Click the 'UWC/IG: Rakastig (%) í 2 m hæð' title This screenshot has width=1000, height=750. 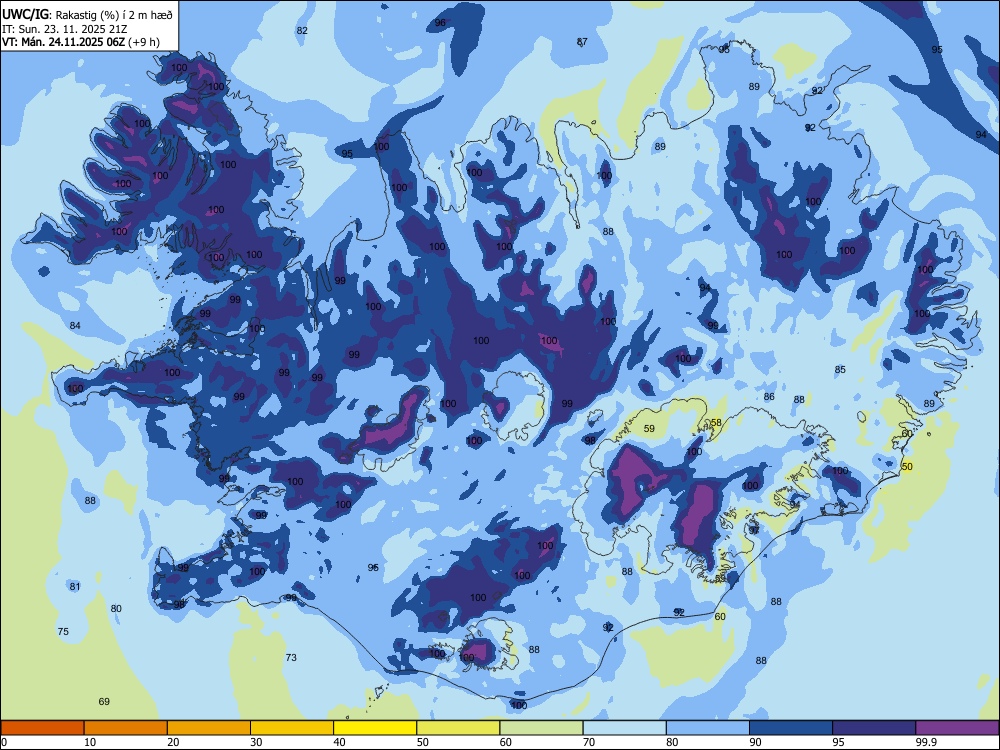pos(87,15)
